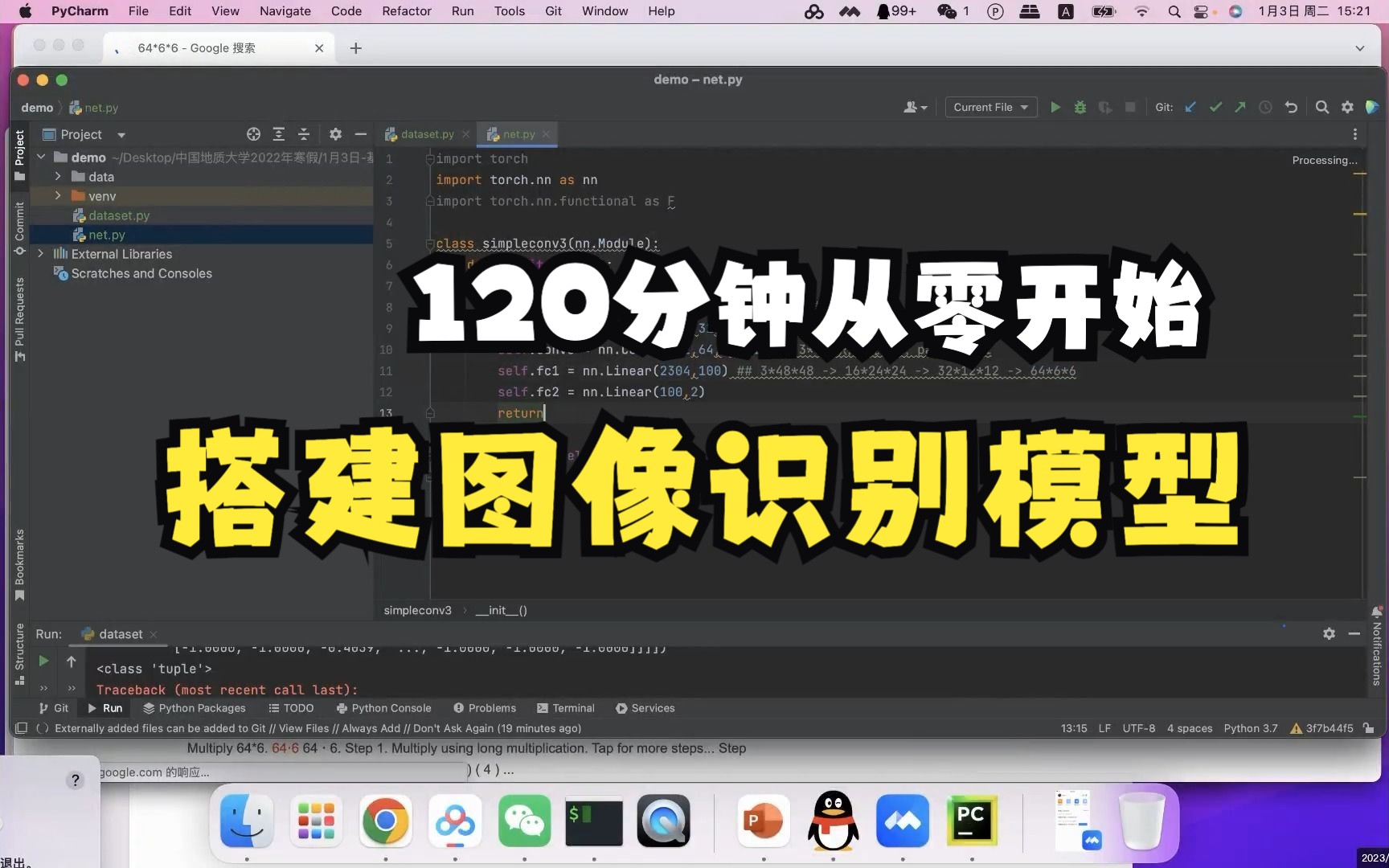Screen dimensions: 1389x868
Task: Open editor tabs more-options menu
Action: [x=1354, y=134]
